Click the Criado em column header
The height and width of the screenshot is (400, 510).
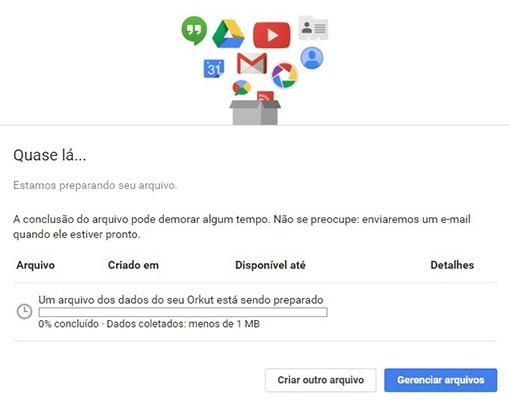coord(133,265)
